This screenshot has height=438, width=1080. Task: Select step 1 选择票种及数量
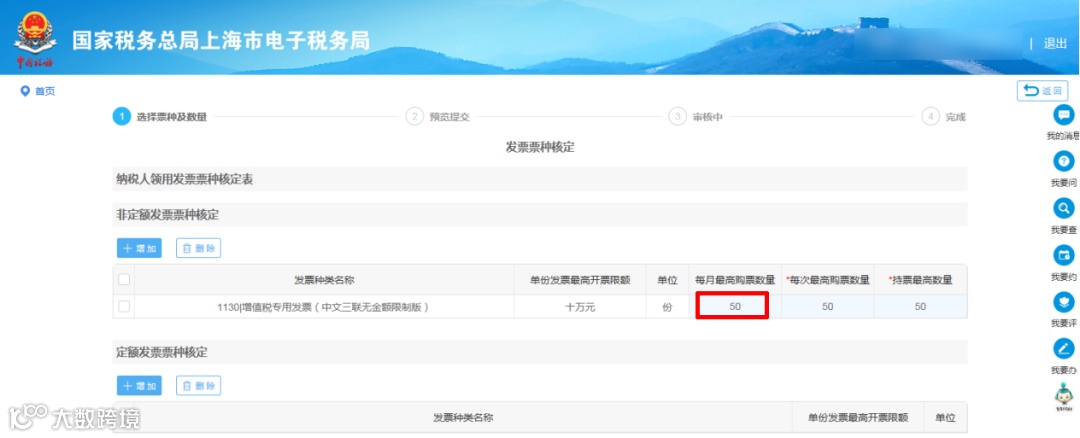[160, 116]
